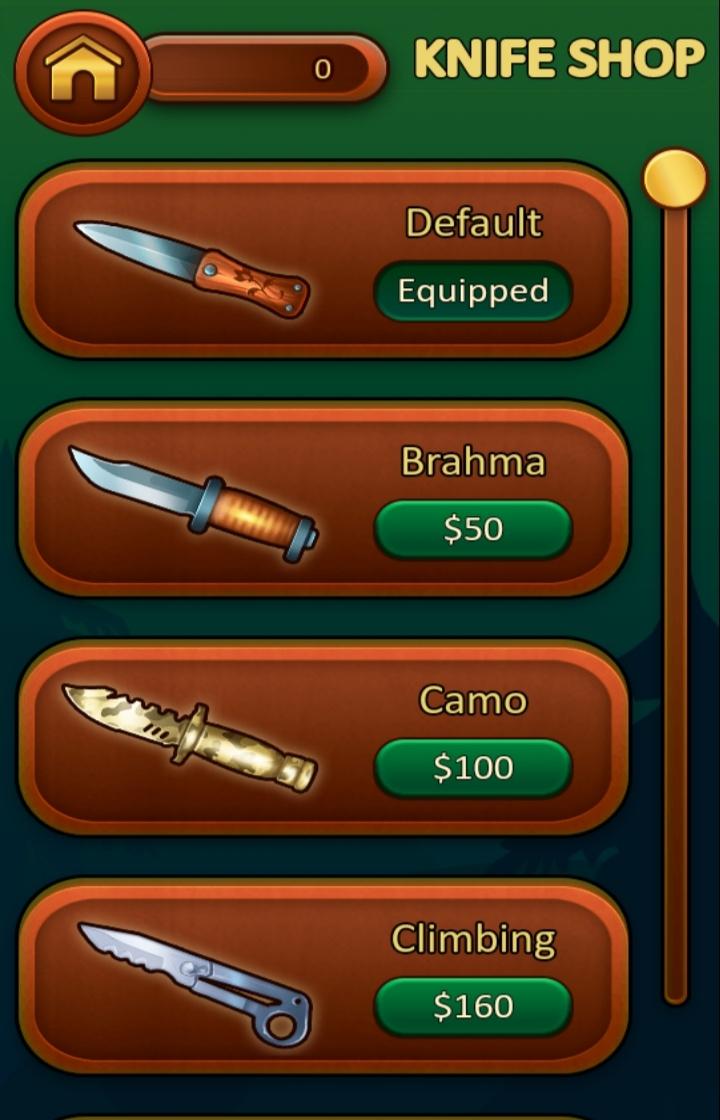
Task: Select the Camo knife image
Action: (x=189, y=738)
